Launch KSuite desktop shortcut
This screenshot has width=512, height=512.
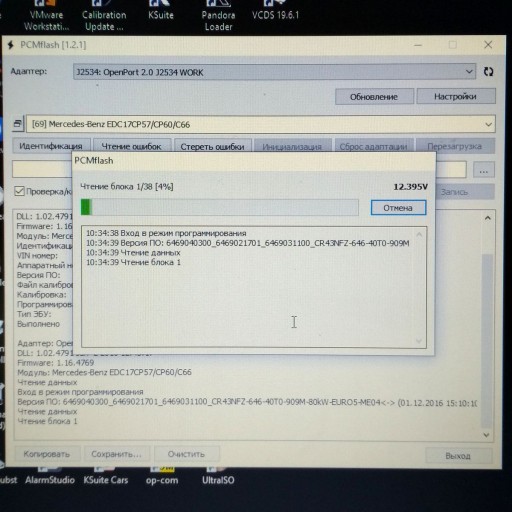161,10
